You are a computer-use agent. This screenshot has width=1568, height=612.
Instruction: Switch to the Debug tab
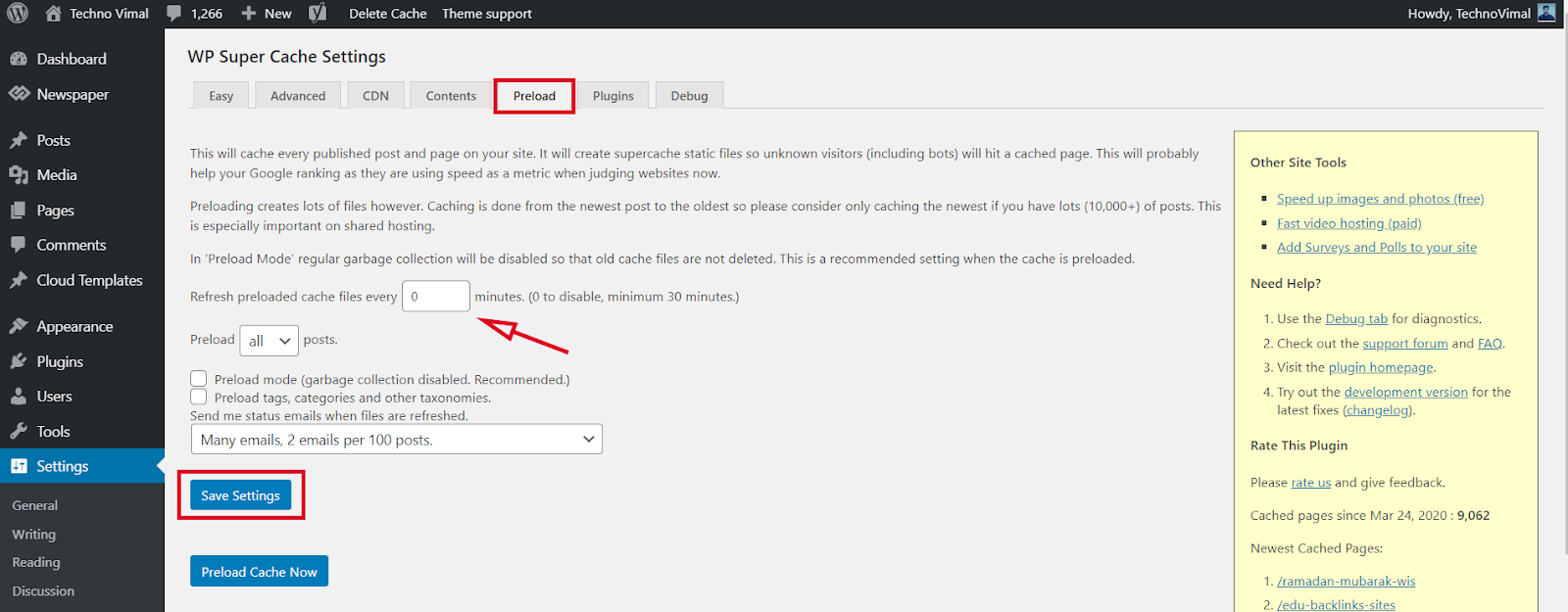689,96
